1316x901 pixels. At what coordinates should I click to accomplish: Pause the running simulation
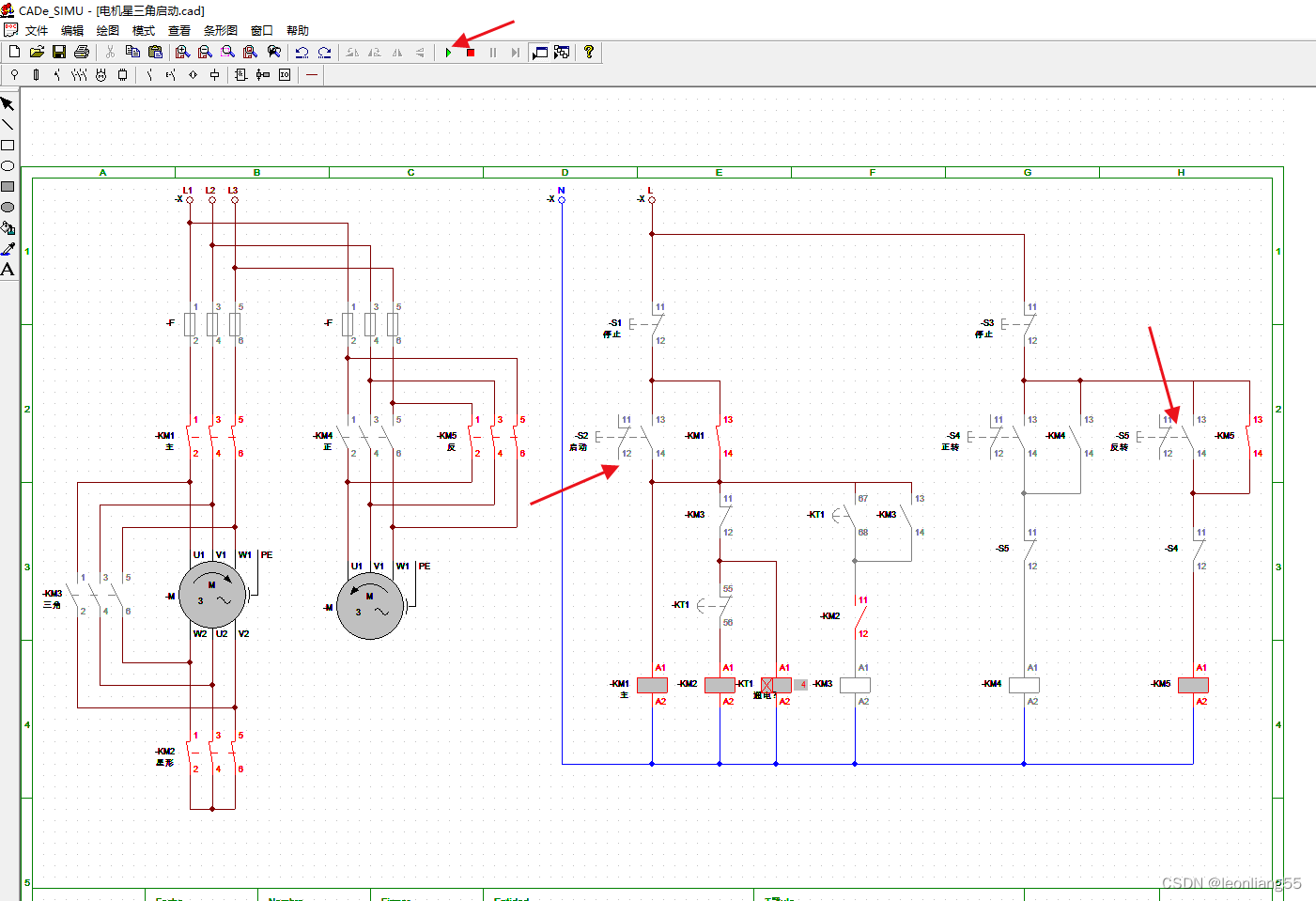493,53
